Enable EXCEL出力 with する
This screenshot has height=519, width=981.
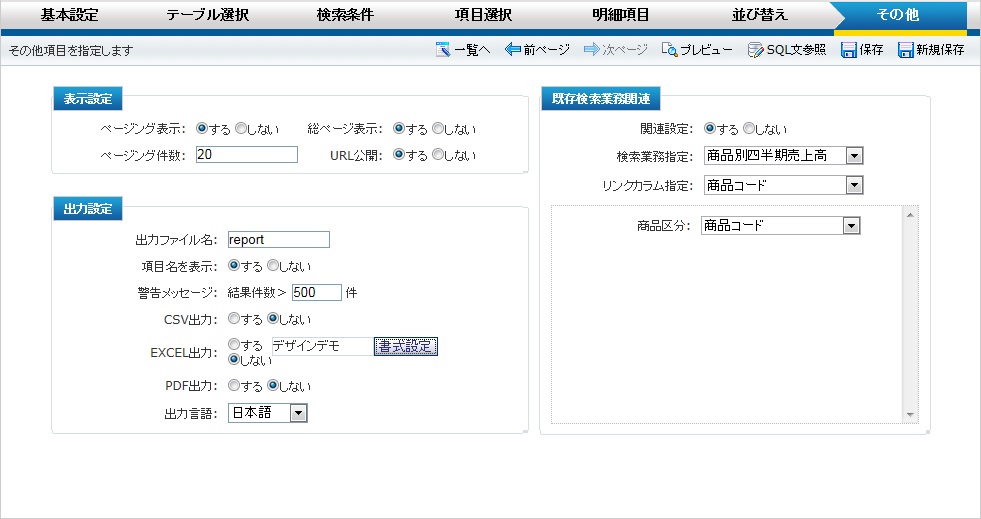(x=233, y=344)
